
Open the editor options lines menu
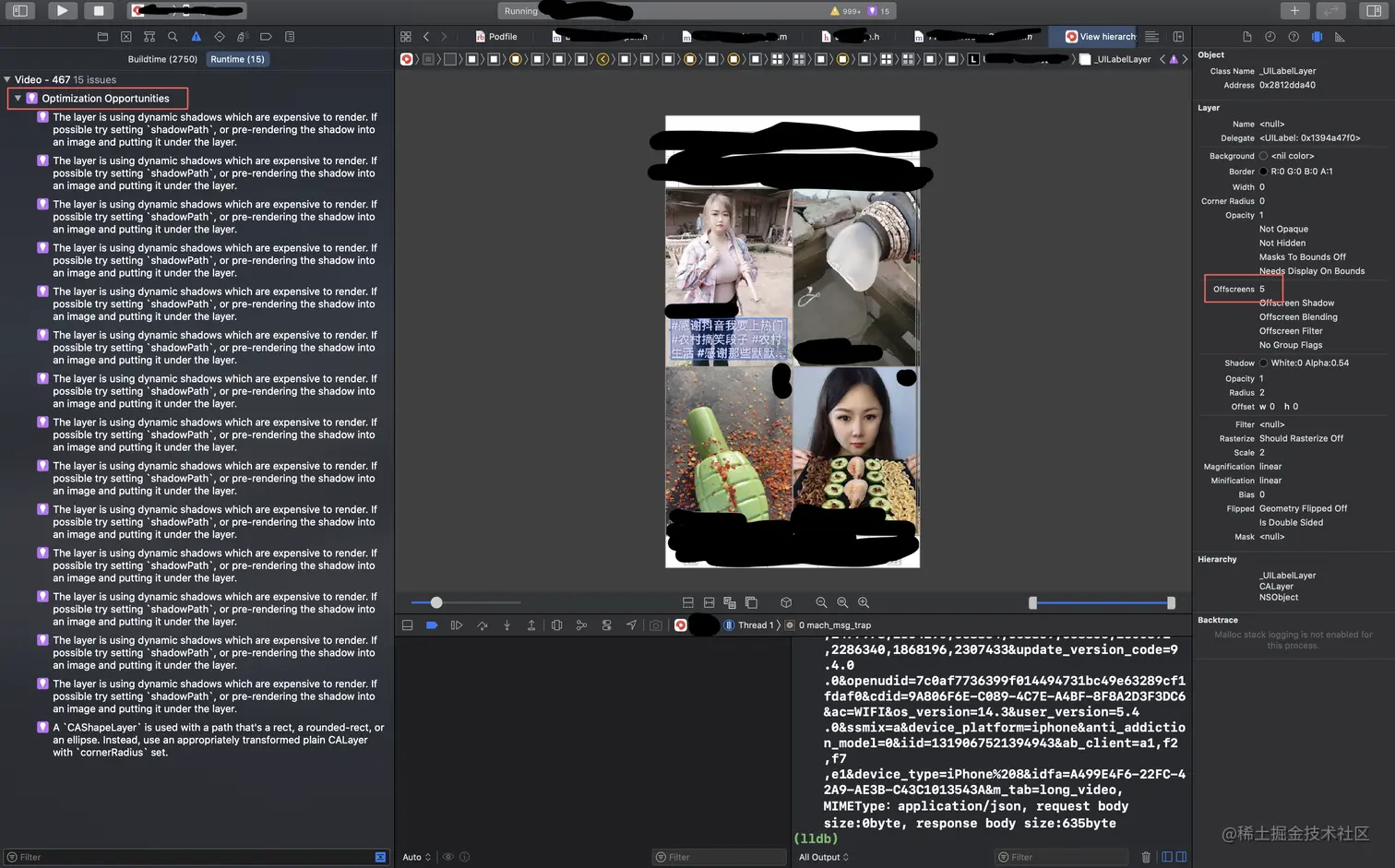pyautogui.click(x=1151, y=37)
